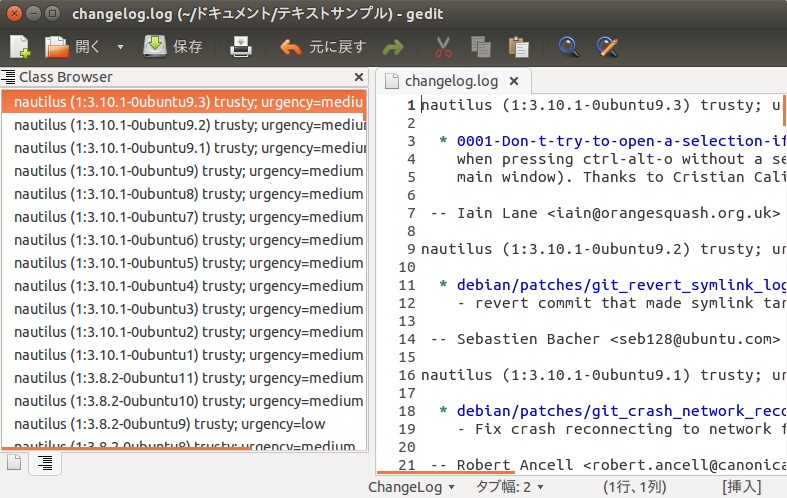Print the document using printer icon
Screen dimensions: 787x498
[241, 47]
